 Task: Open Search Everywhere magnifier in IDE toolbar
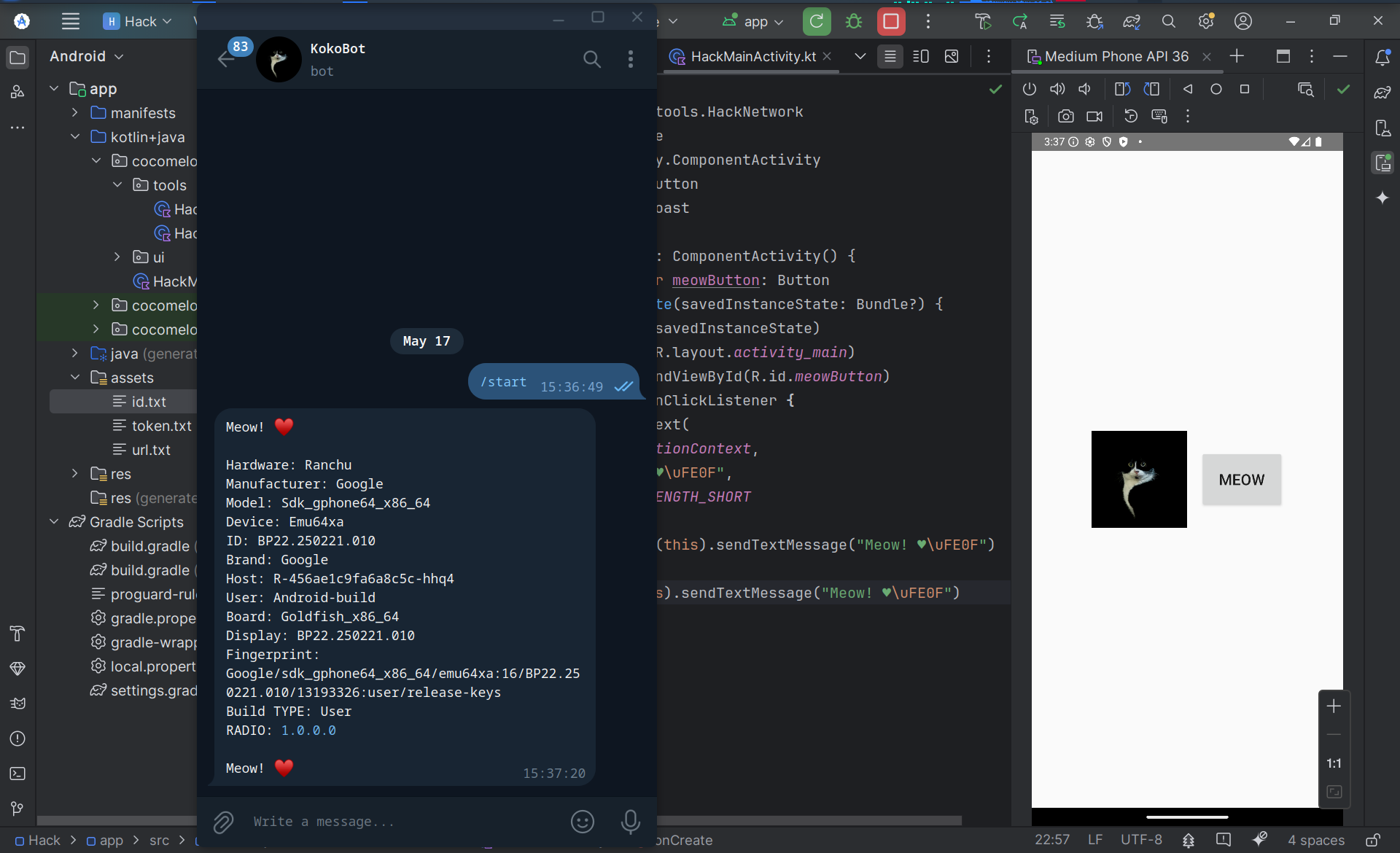[x=1169, y=21]
